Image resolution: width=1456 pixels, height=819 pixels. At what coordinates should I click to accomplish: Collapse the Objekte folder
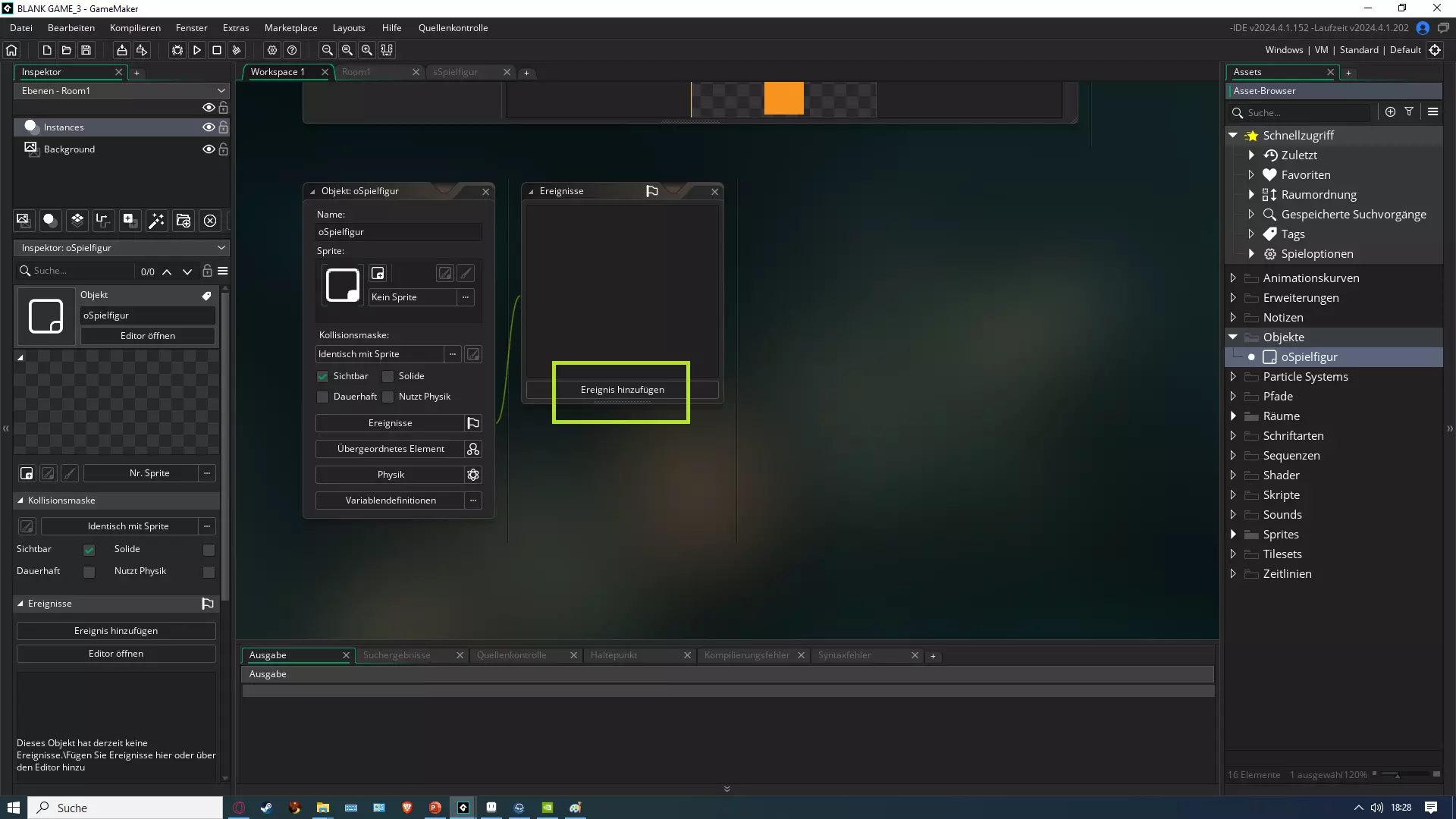point(1233,337)
